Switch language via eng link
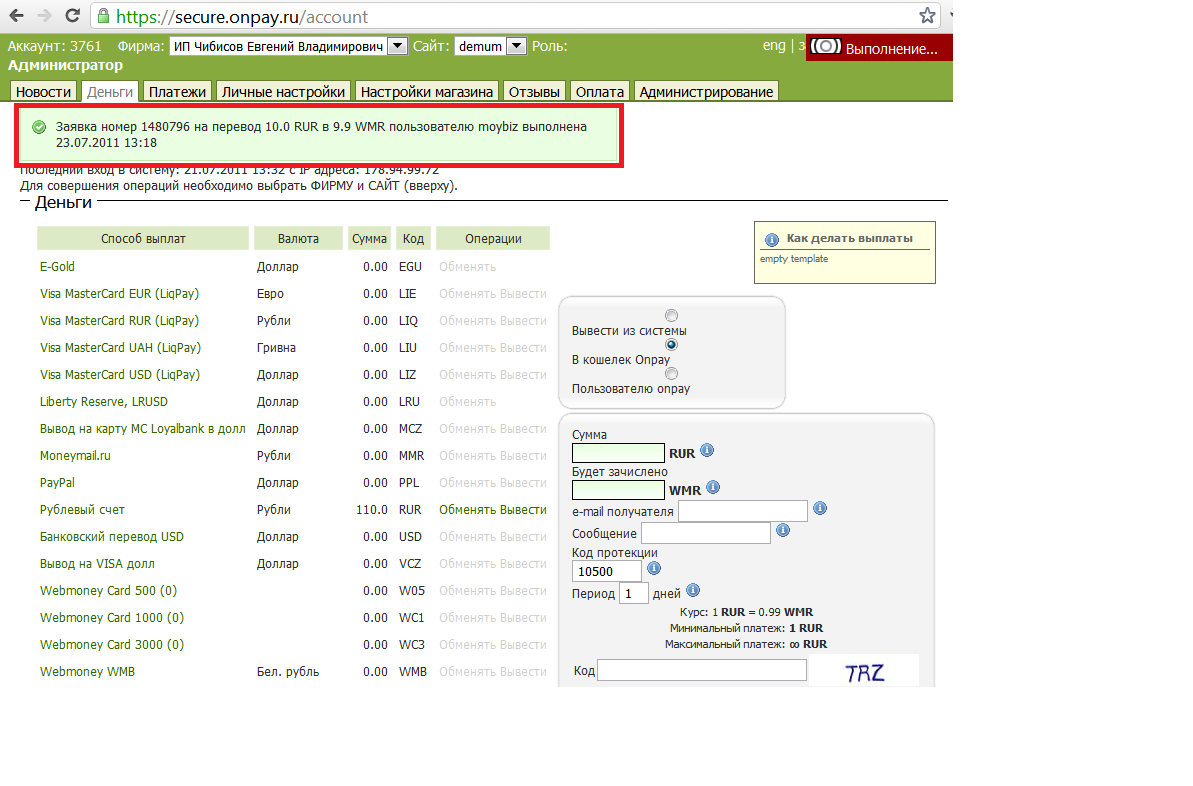This screenshot has width=1193, height=786. click(774, 46)
